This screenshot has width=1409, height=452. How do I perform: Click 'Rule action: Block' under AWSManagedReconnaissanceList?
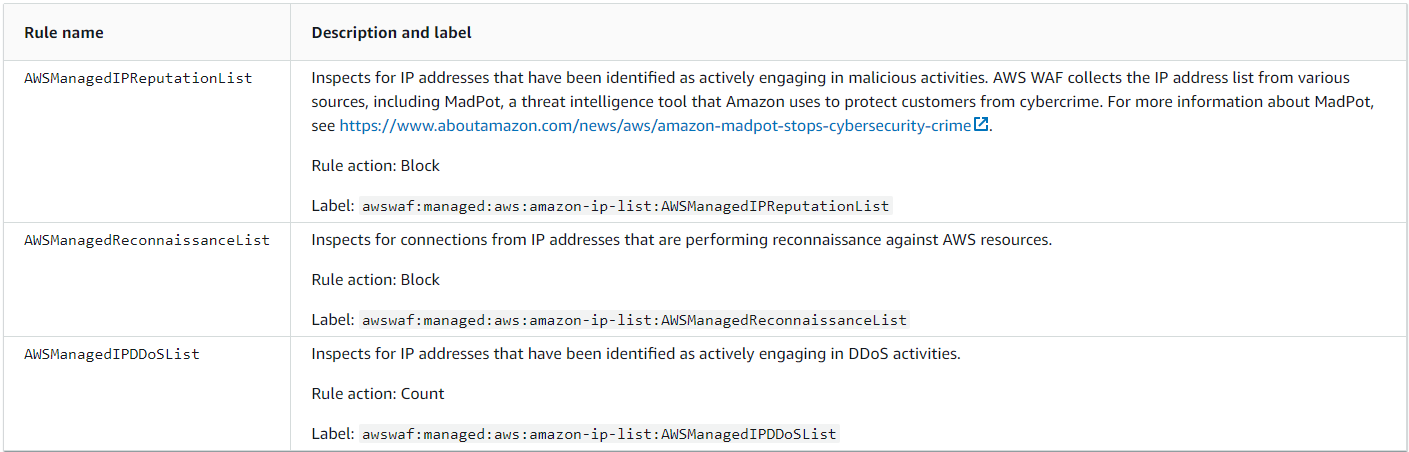(376, 280)
